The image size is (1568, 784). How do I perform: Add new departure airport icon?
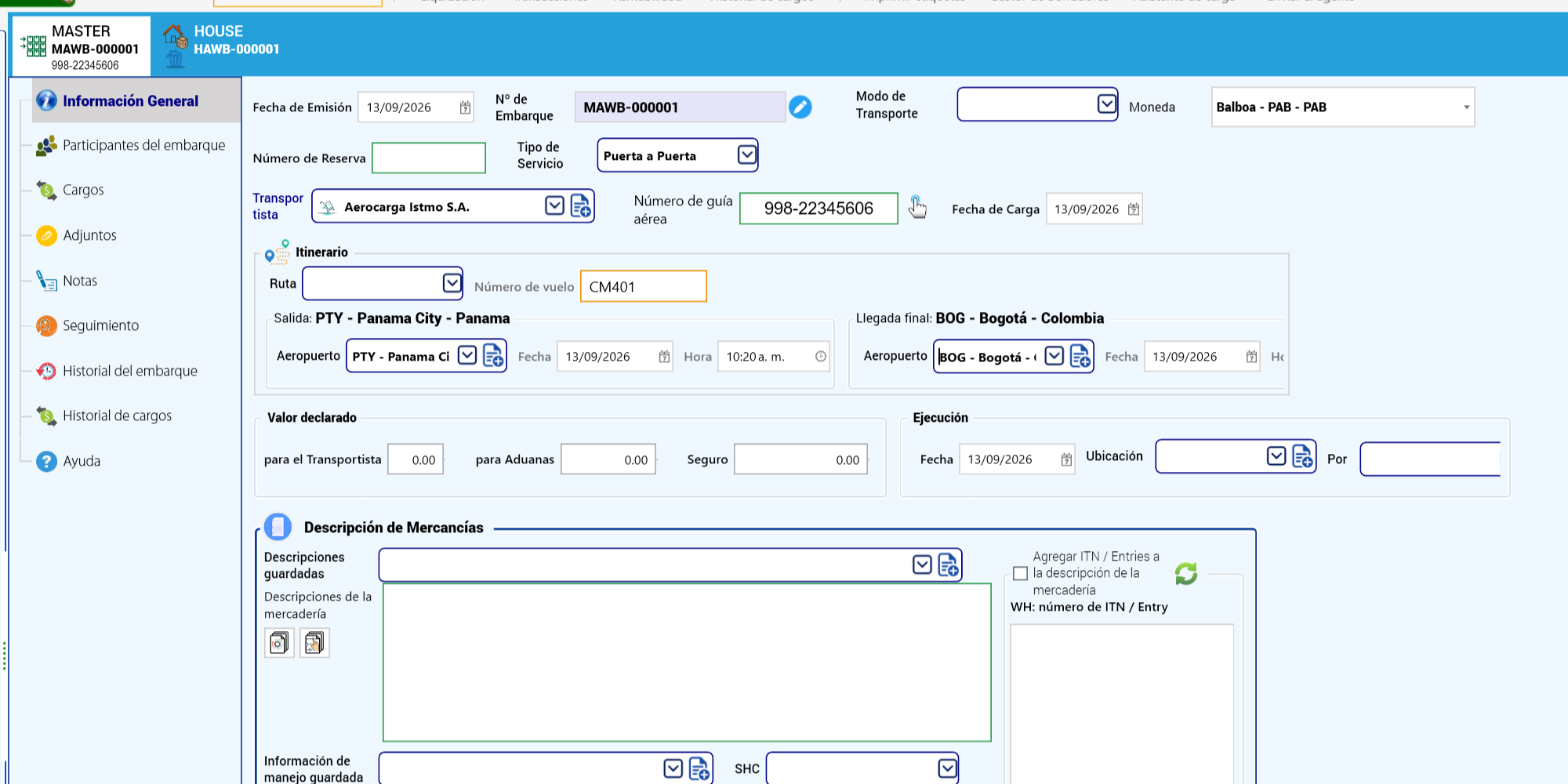click(x=493, y=356)
